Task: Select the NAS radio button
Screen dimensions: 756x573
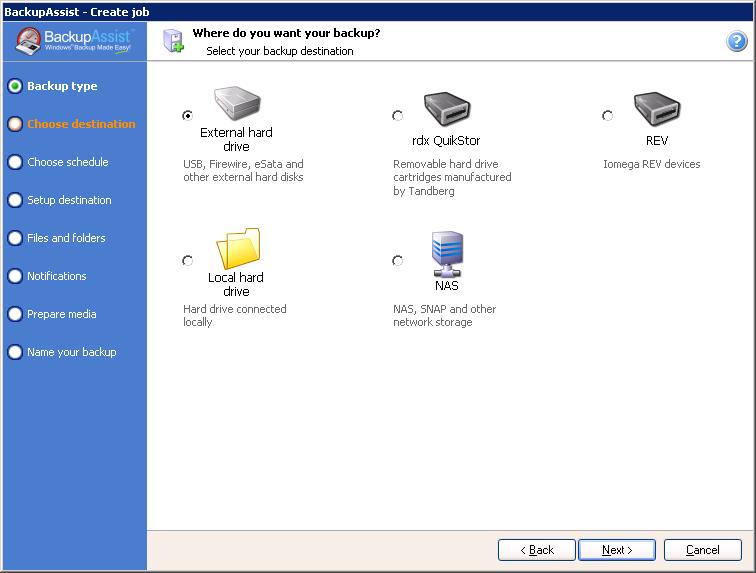Action: [x=397, y=260]
